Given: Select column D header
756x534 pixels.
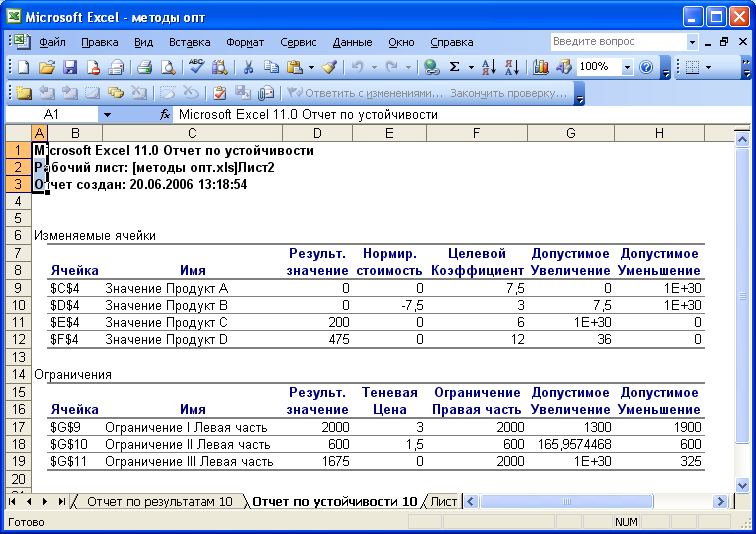Looking at the screenshot, I should pyautogui.click(x=317, y=133).
